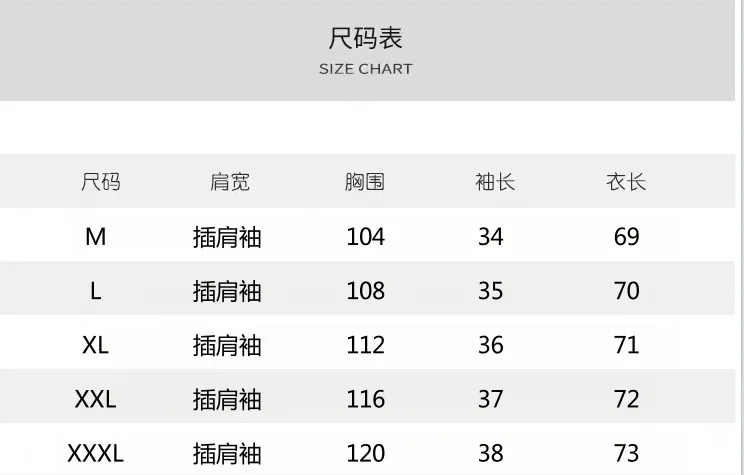Click the M size row label

(95, 237)
